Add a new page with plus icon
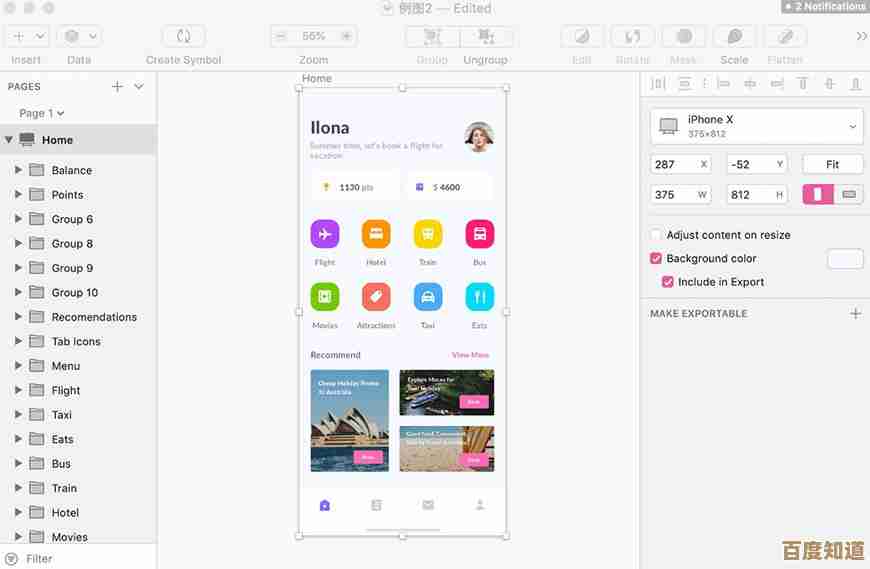The image size is (870, 569). [x=117, y=87]
